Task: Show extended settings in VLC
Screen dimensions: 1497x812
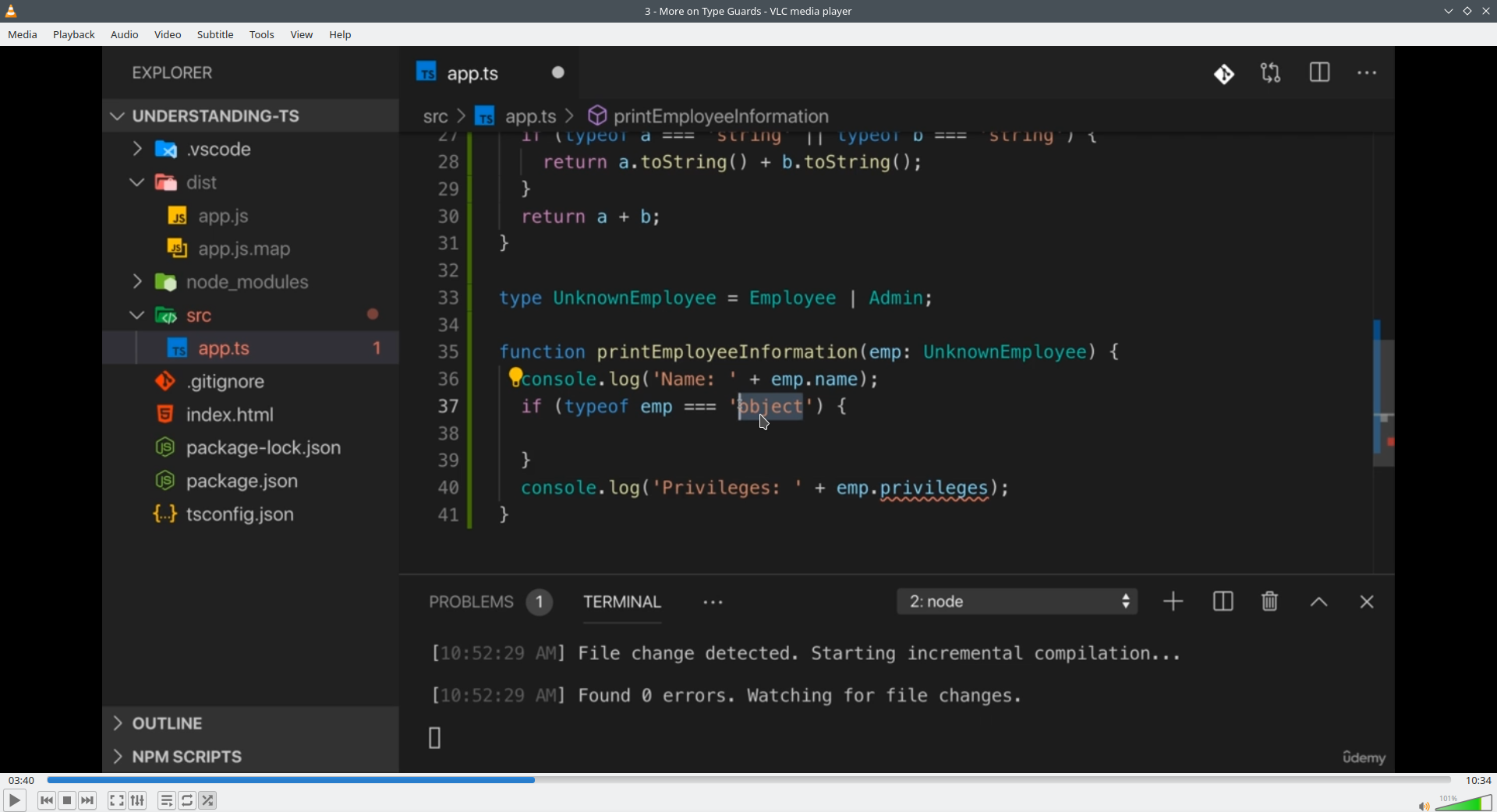Action: point(138,800)
